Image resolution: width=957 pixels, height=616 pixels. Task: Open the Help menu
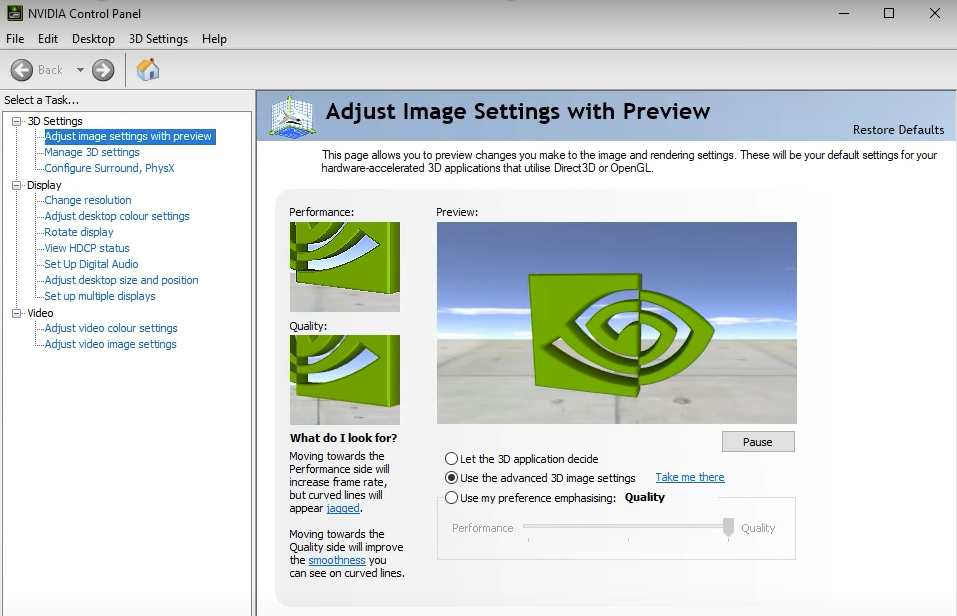click(x=214, y=38)
